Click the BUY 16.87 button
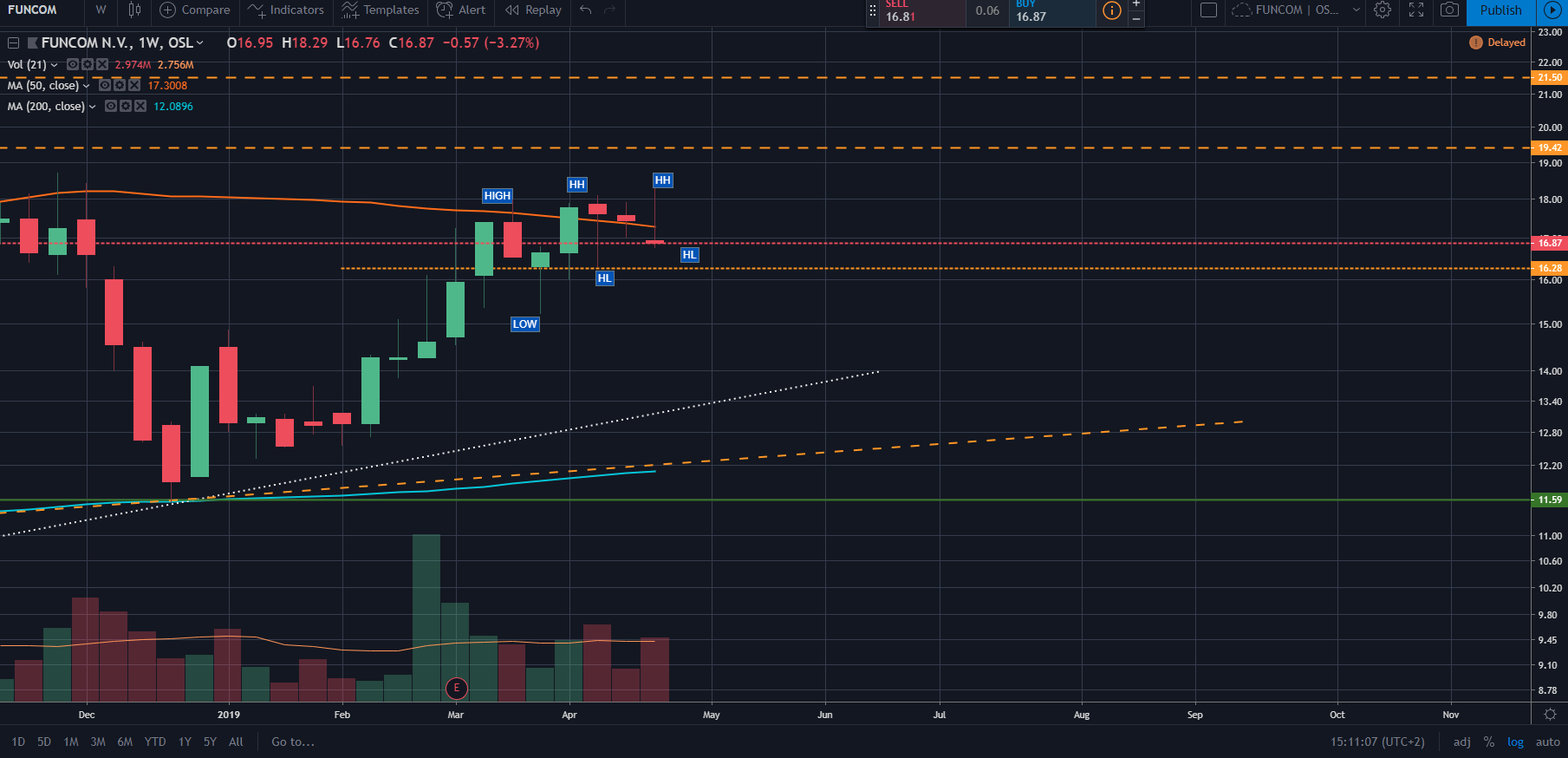 click(1051, 12)
